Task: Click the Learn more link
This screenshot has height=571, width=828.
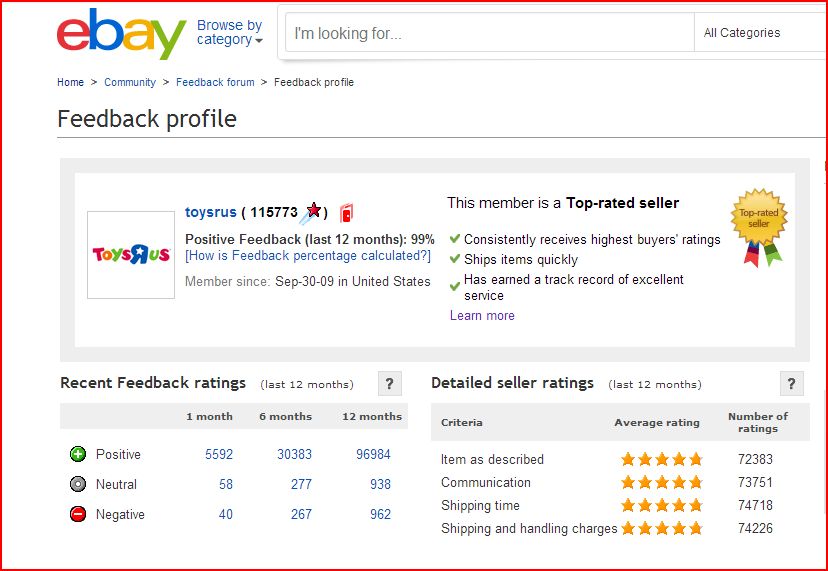Action: point(482,315)
